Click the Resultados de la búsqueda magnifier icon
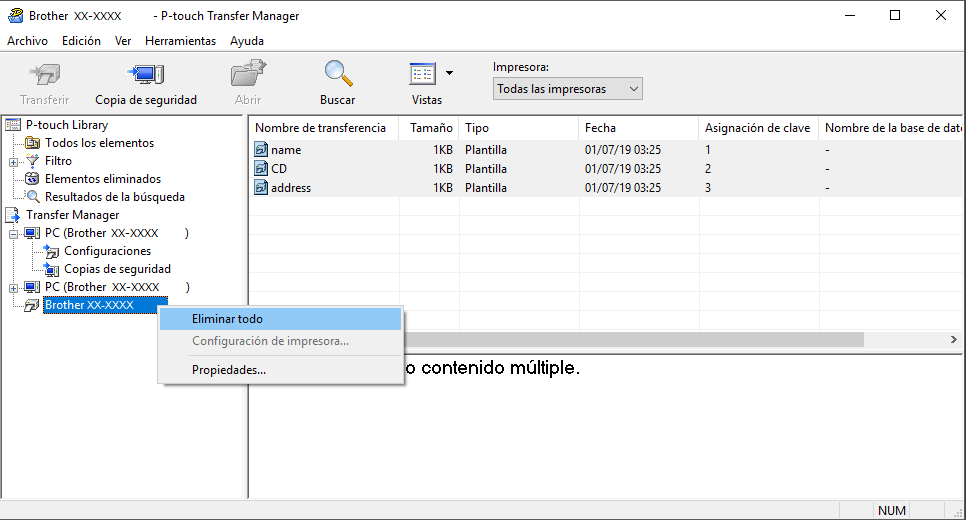 click(x=32, y=197)
